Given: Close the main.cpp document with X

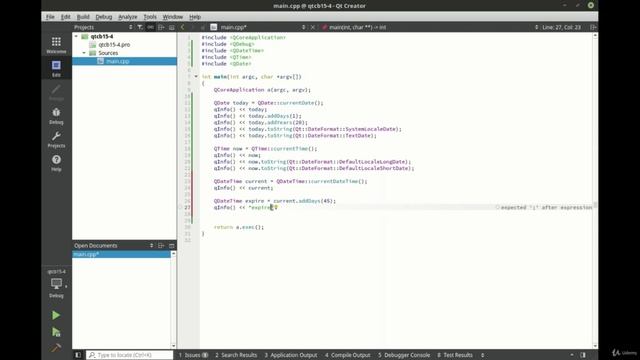Looking at the screenshot, I should pos(313,27).
